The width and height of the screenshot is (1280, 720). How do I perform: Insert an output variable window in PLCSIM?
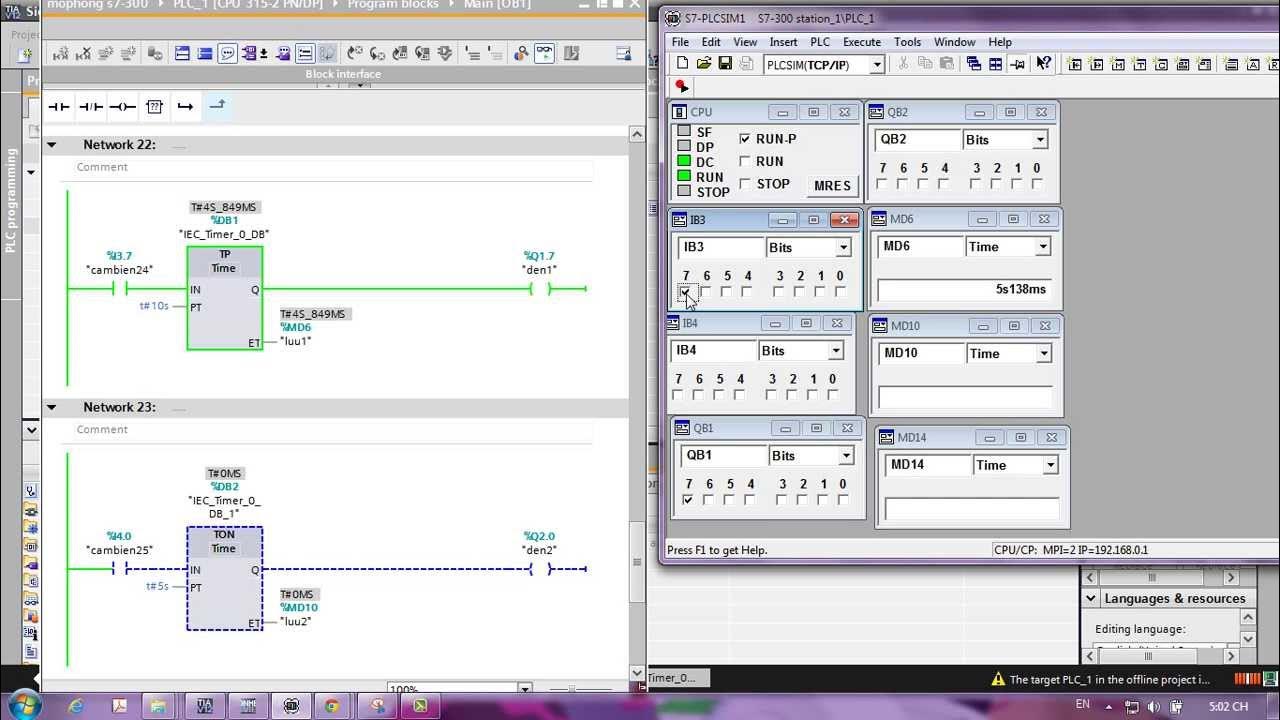(x=1097, y=64)
